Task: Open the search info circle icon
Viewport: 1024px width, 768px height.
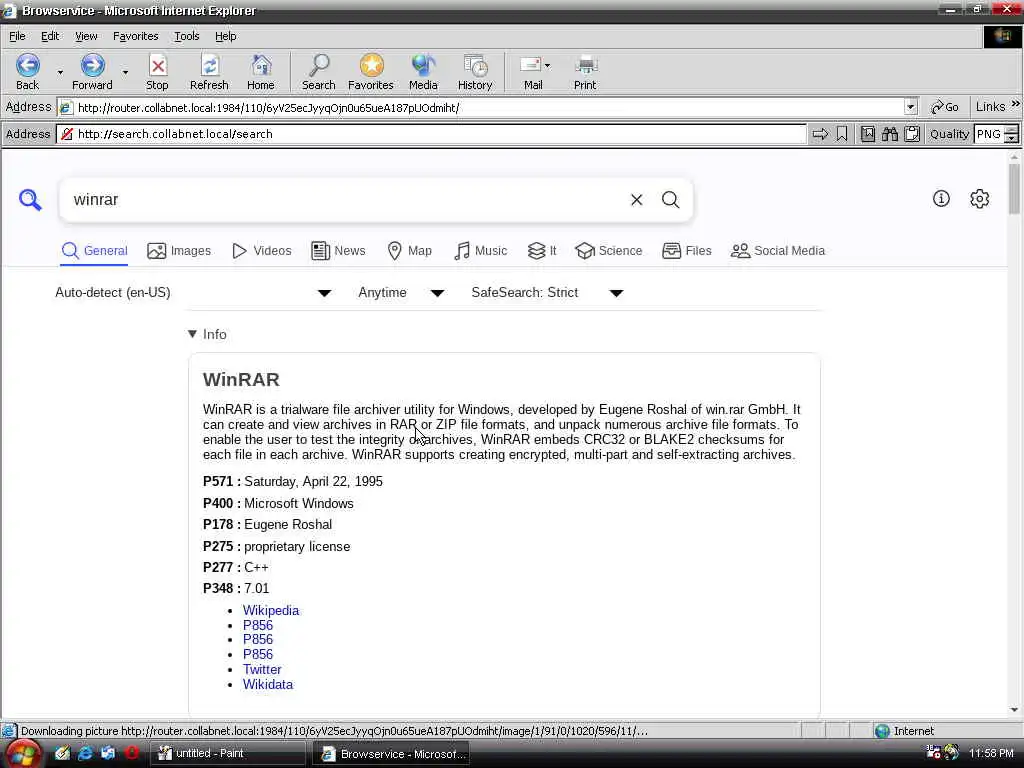Action: pyautogui.click(x=941, y=199)
